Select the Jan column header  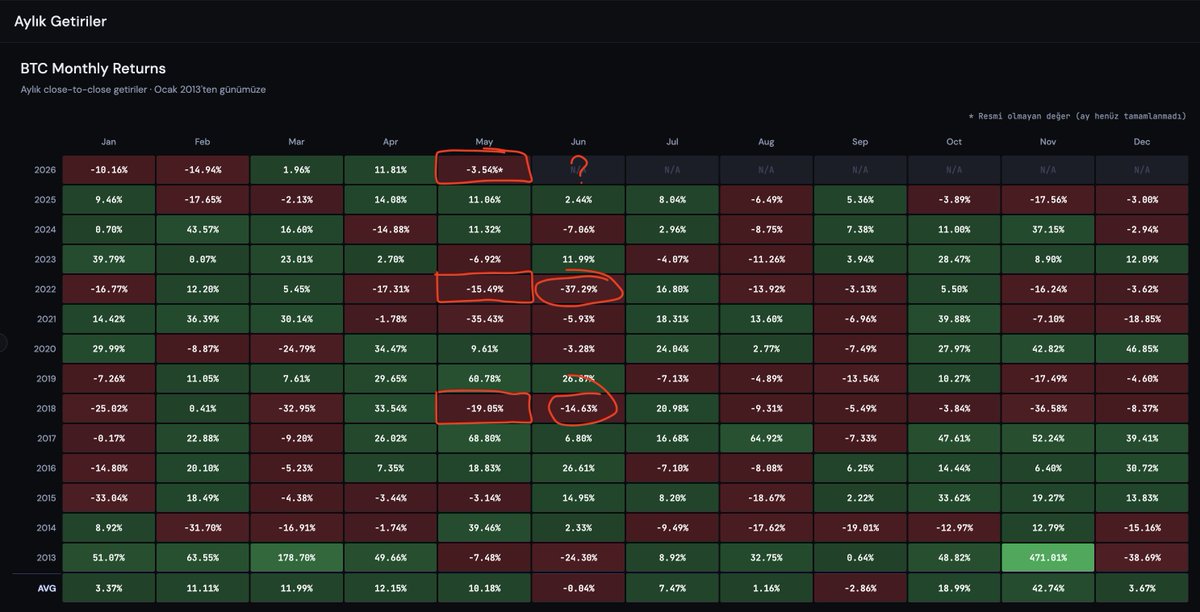click(108, 142)
